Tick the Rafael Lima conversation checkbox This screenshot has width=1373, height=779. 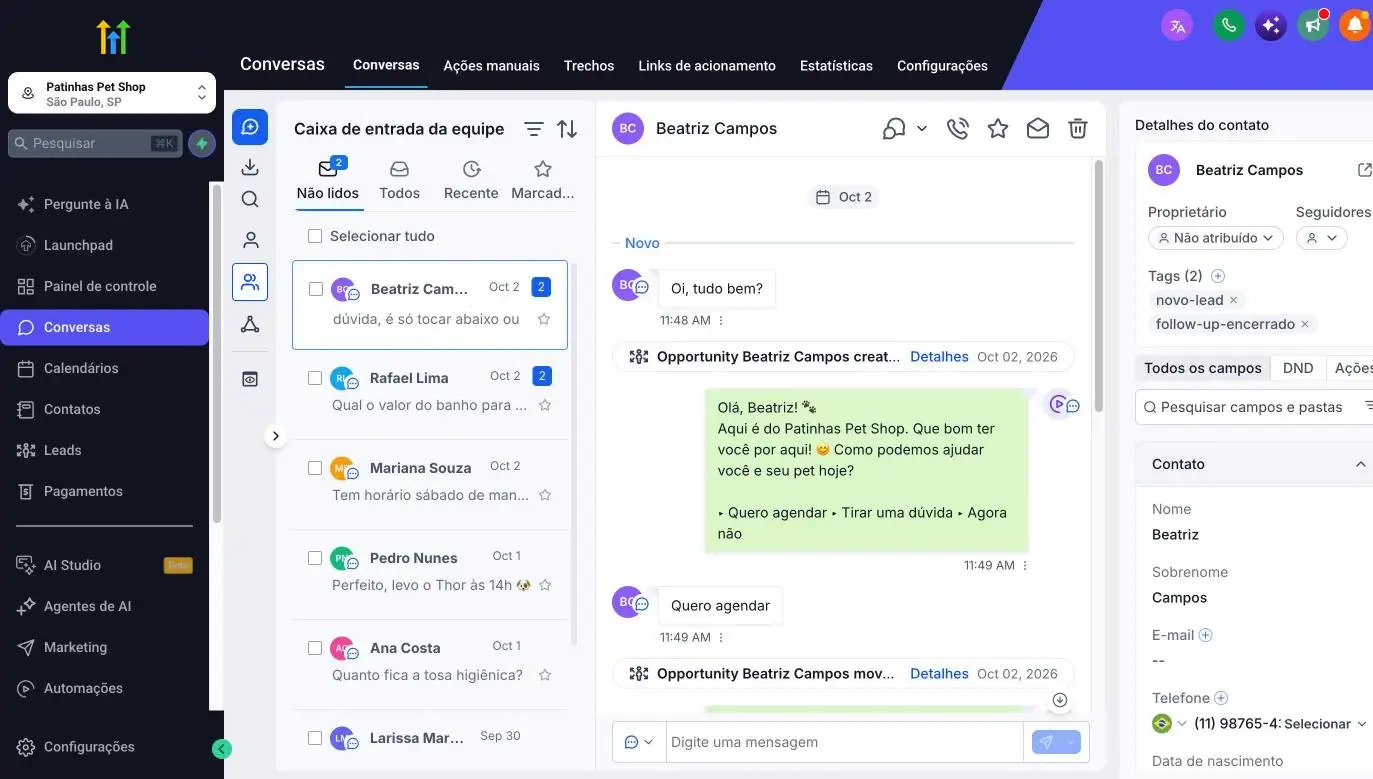click(x=315, y=378)
